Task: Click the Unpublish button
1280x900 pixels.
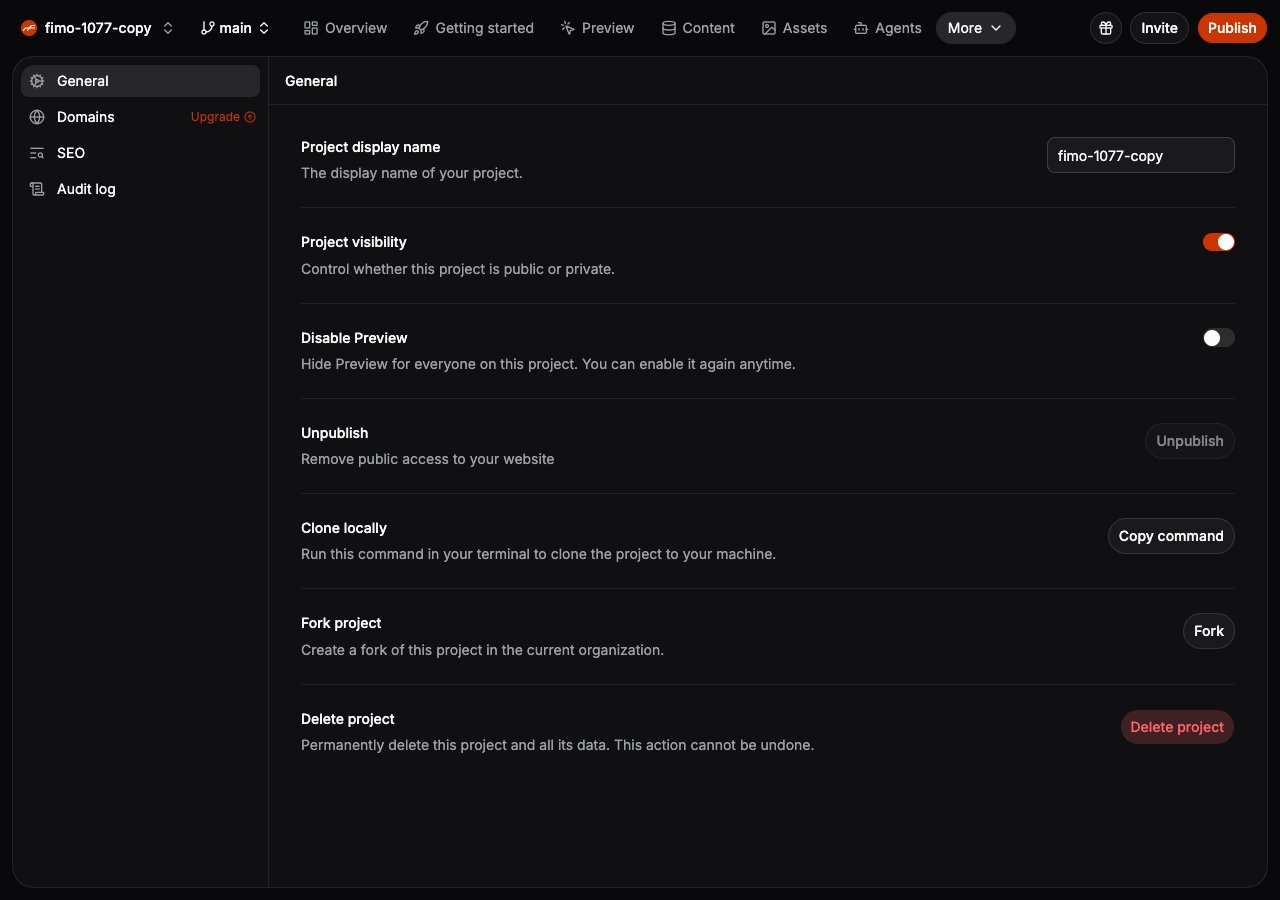Action: [1190, 441]
